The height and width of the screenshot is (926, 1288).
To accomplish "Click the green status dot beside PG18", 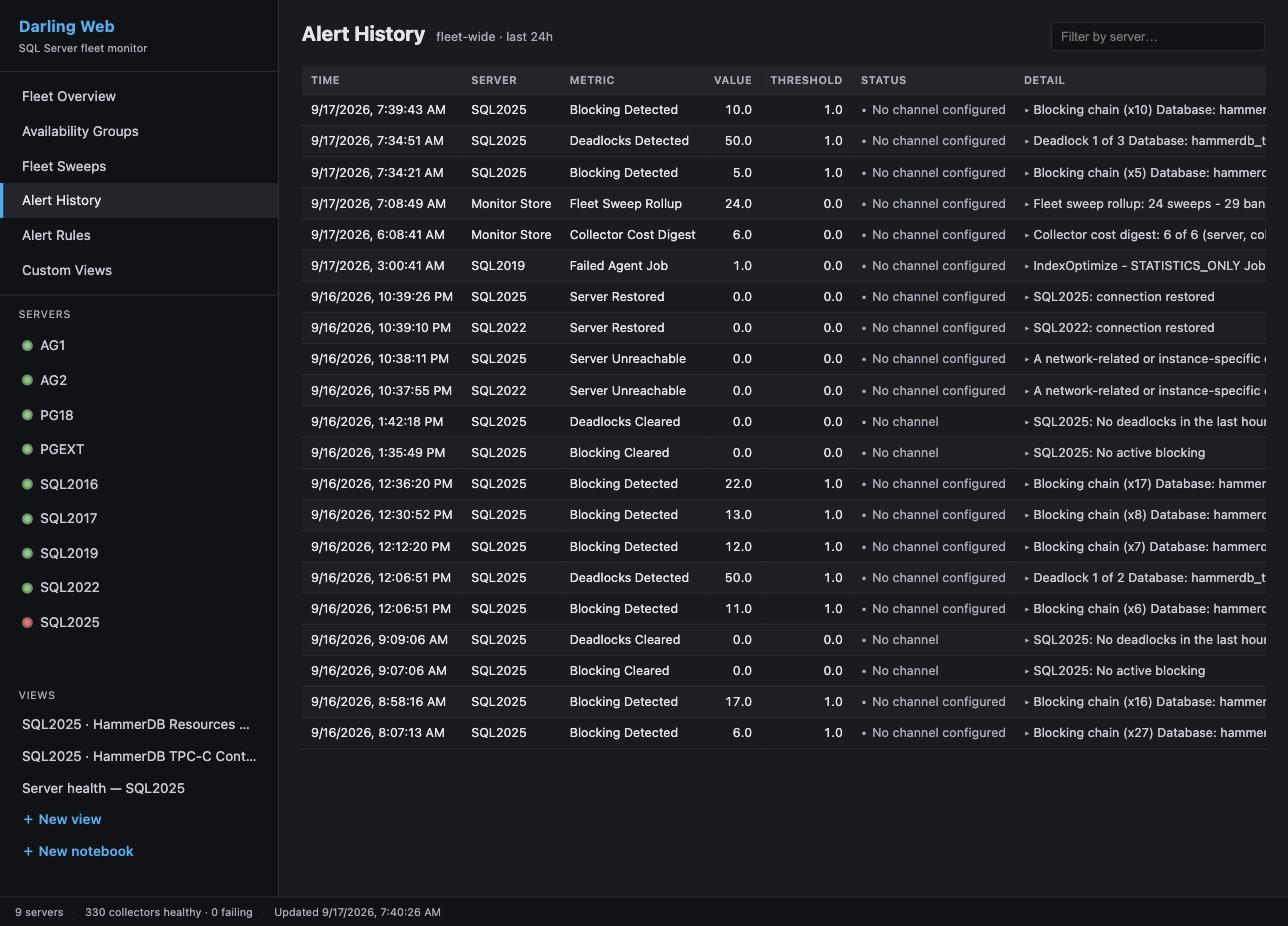I will point(28,415).
